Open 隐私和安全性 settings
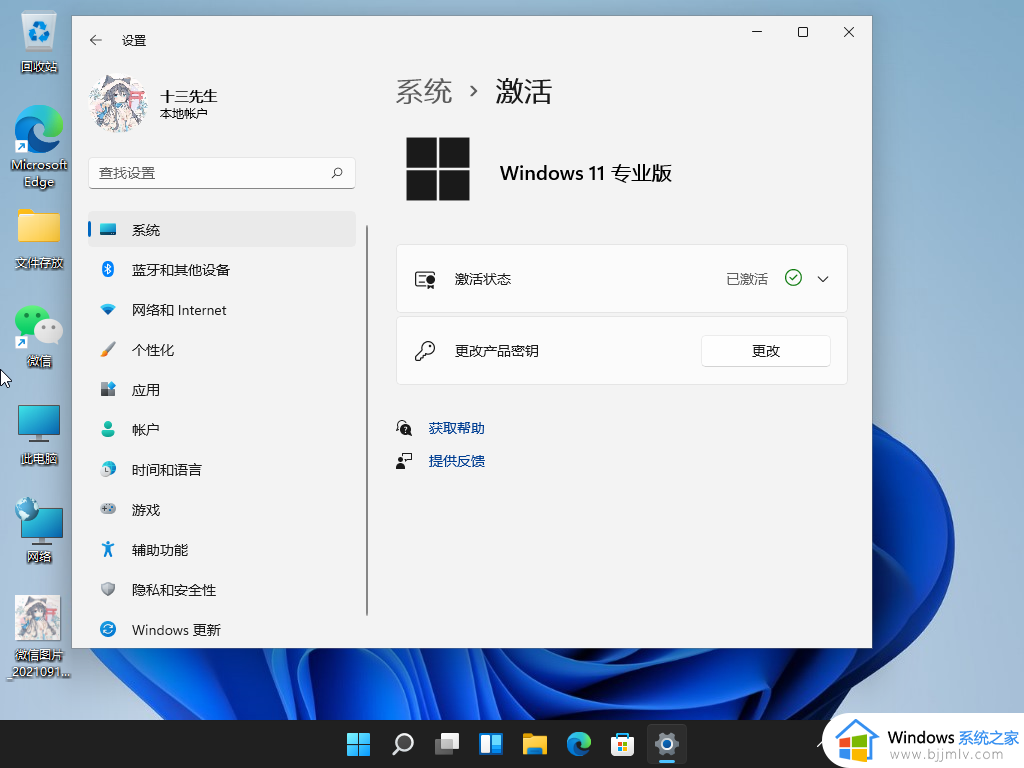The image size is (1024, 768). 221,590
